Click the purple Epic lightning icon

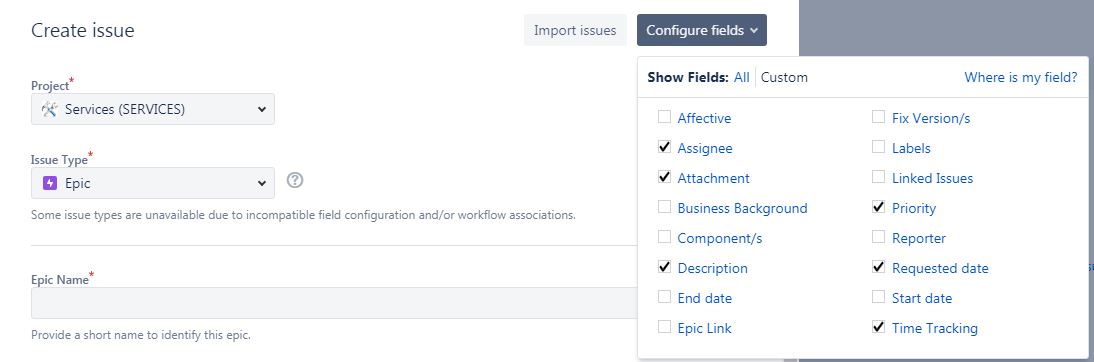[50, 183]
